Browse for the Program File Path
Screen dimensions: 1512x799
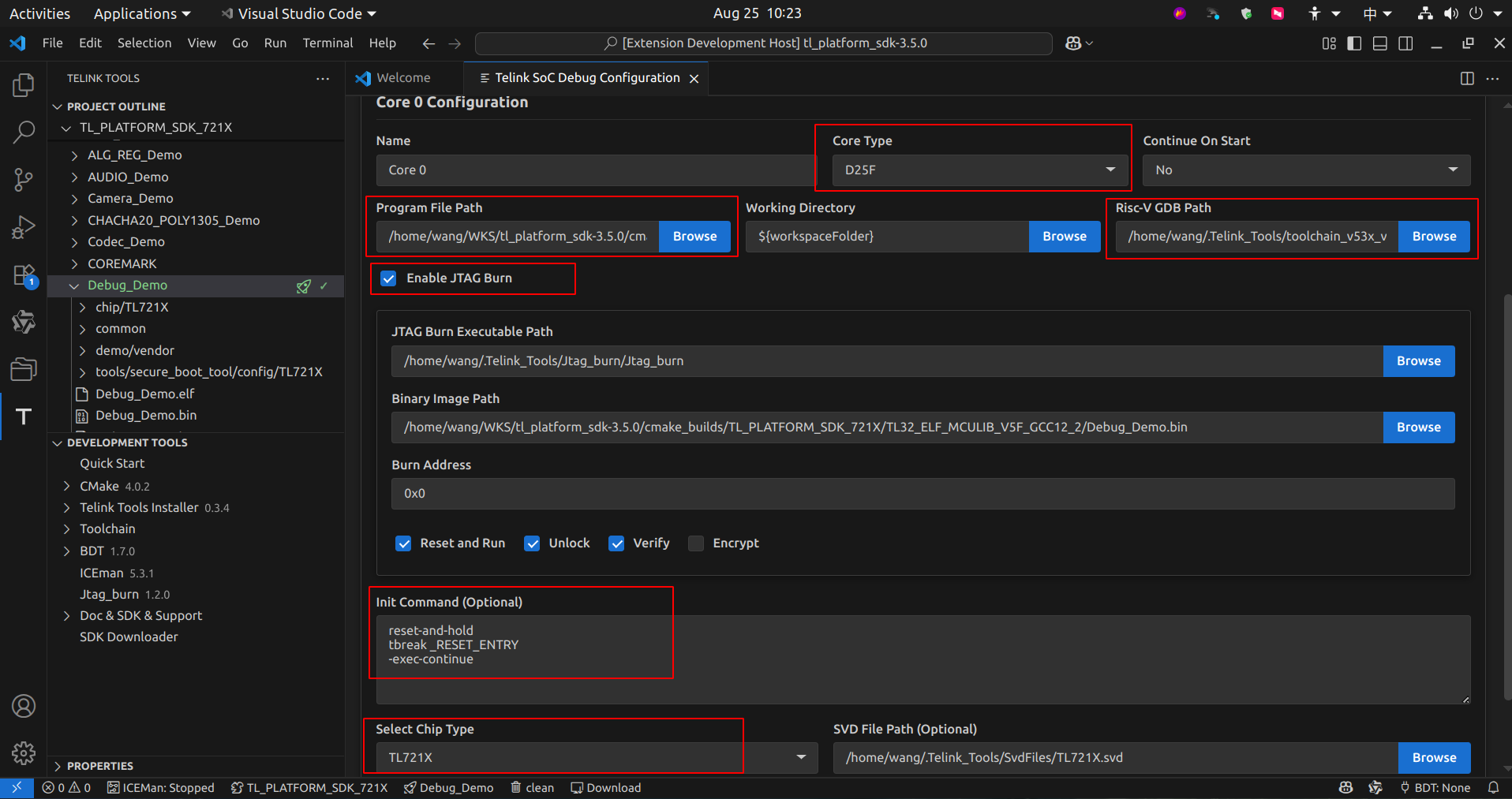click(x=694, y=236)
